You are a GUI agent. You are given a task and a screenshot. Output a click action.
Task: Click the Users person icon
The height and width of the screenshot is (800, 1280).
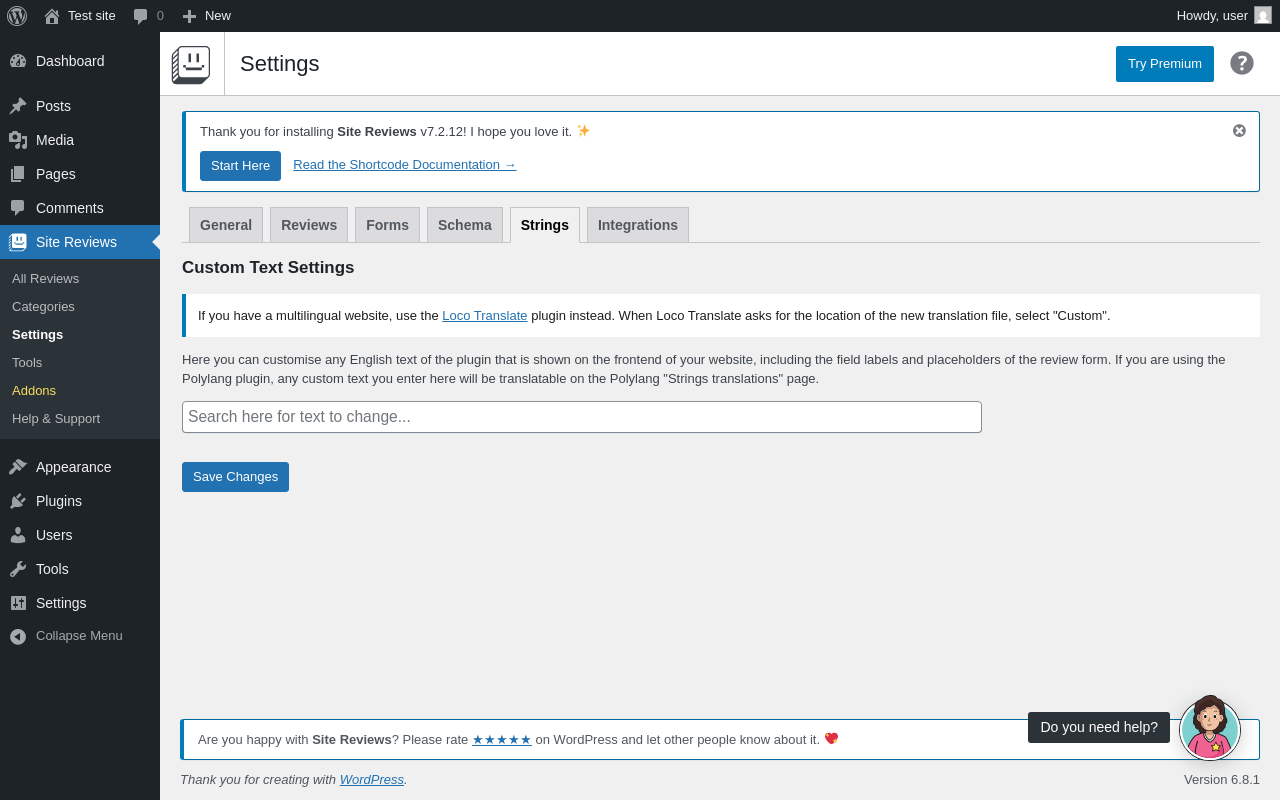(18, 535)
